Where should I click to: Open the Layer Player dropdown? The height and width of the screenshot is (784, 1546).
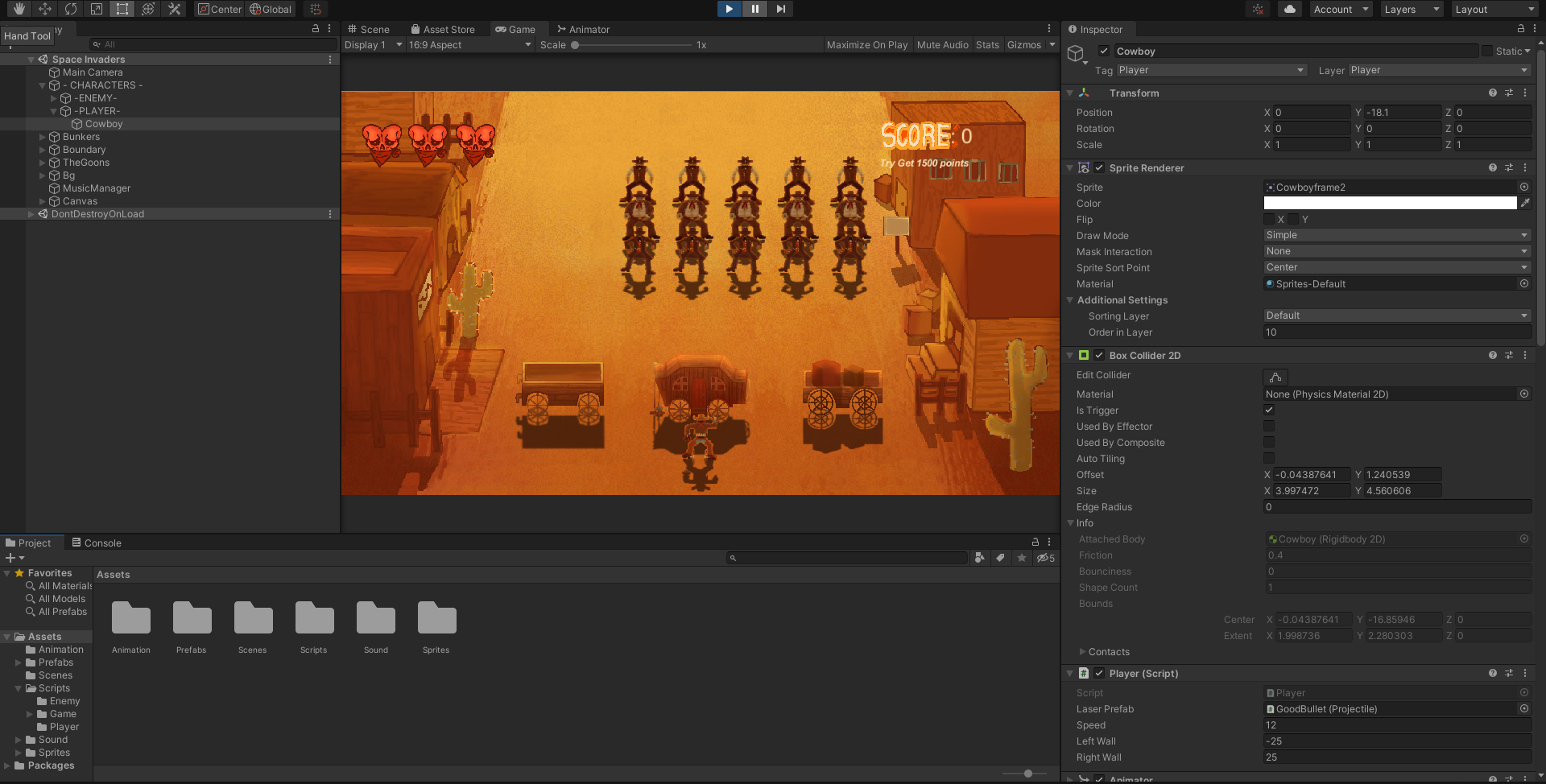pos(1440,70)
